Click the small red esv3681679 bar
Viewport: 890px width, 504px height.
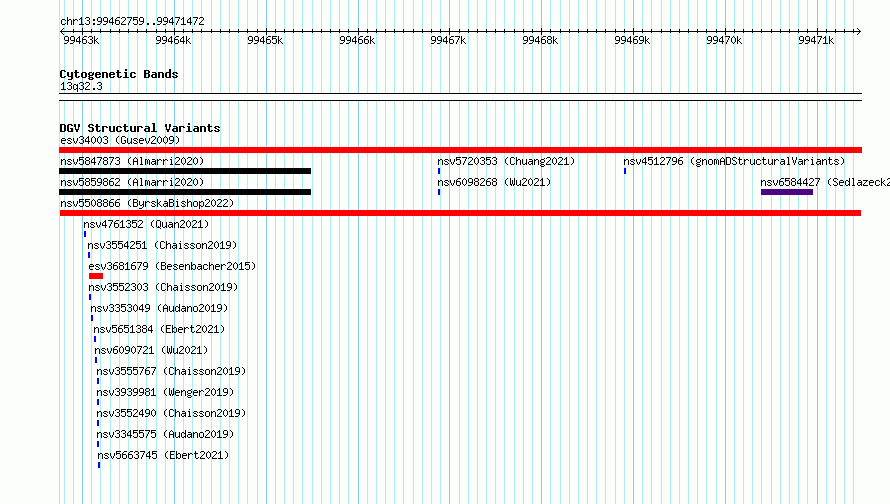(96, 276)
